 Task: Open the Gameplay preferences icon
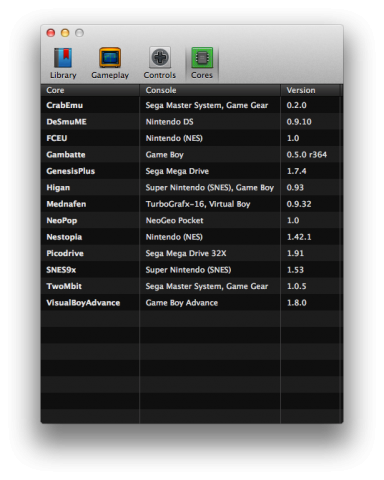(x=110, y=63)
